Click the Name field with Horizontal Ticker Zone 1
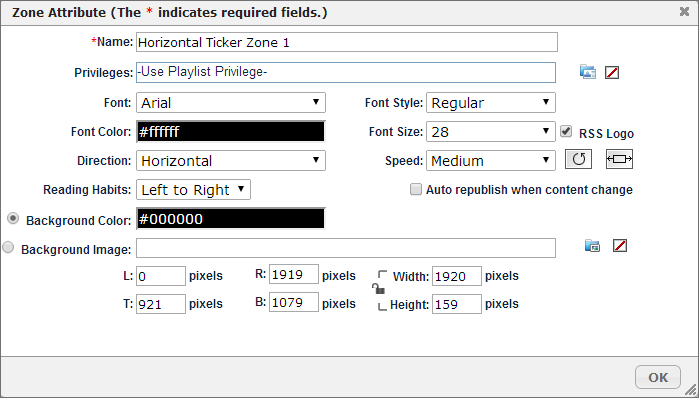The height and width of the screenshot is (398, 699). point(347,42)
